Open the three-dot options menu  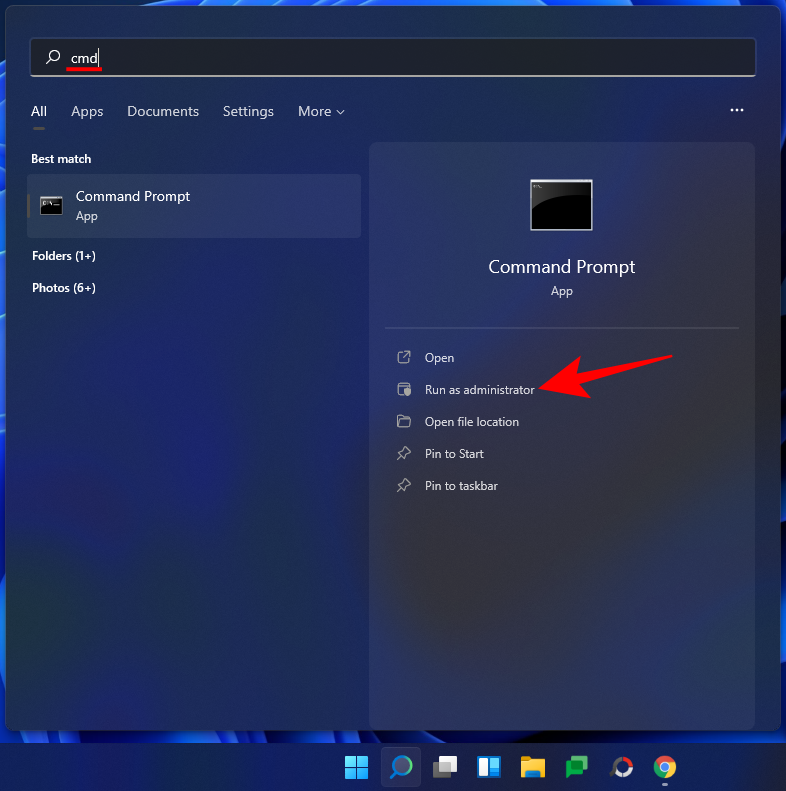[737, 110]
